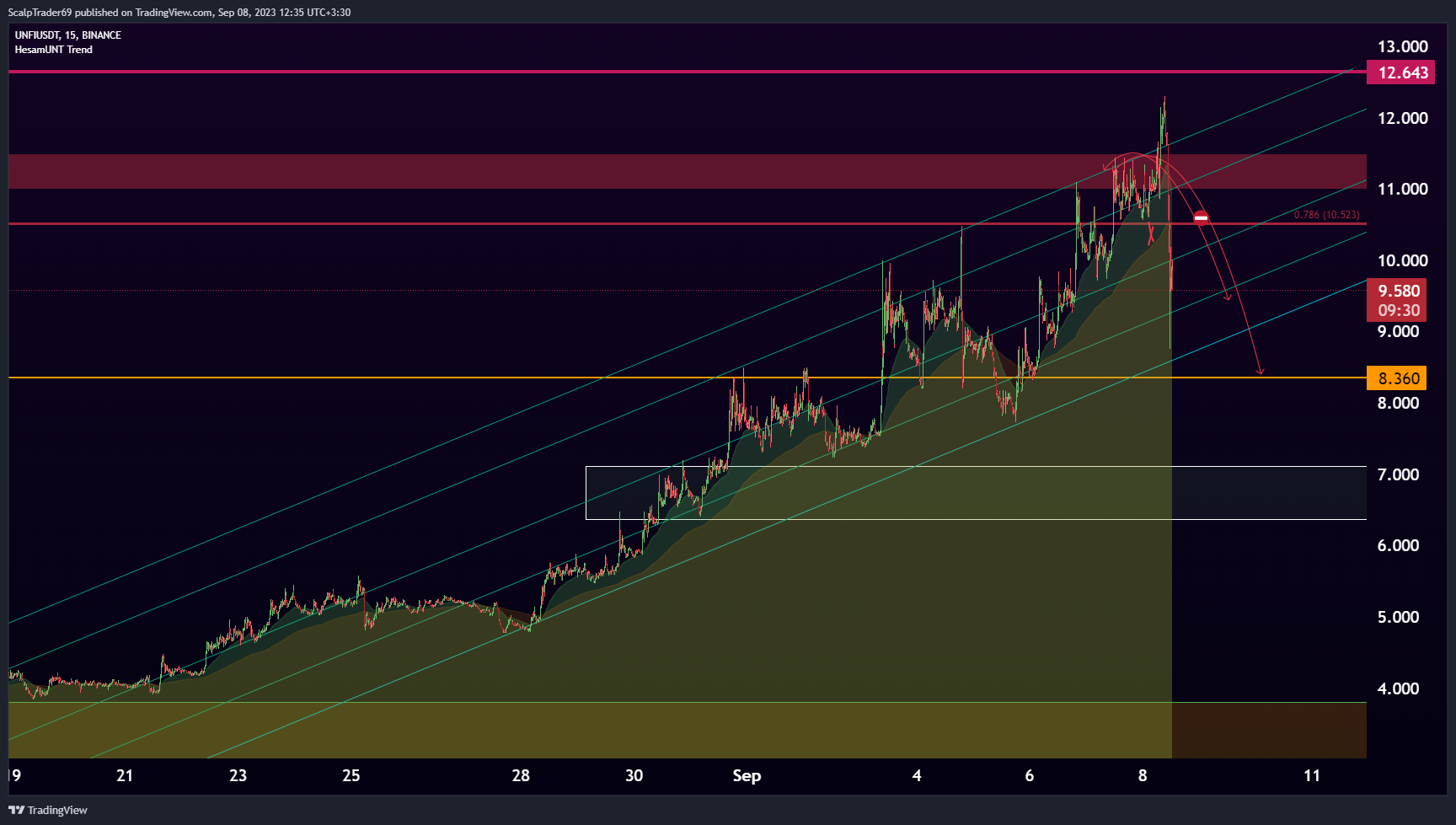Click the 8.360 orange price label

(1396, 378)
